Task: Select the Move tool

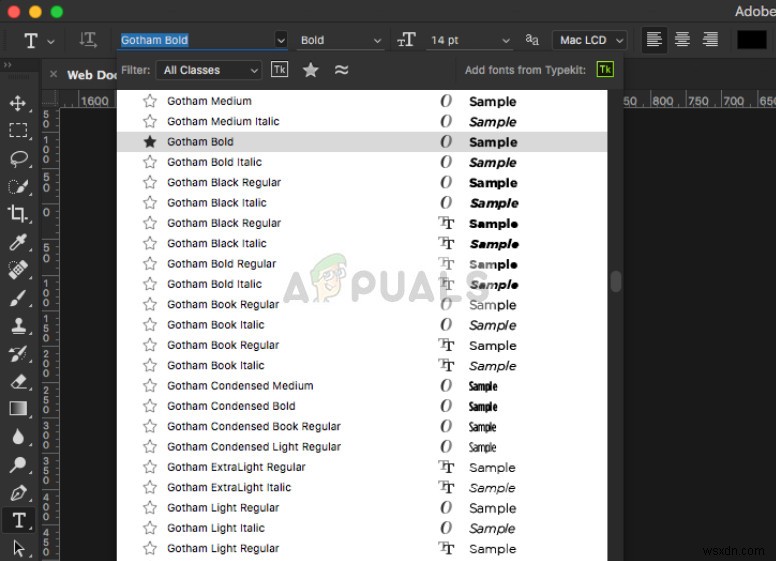Action: click(x=18, y=103)
